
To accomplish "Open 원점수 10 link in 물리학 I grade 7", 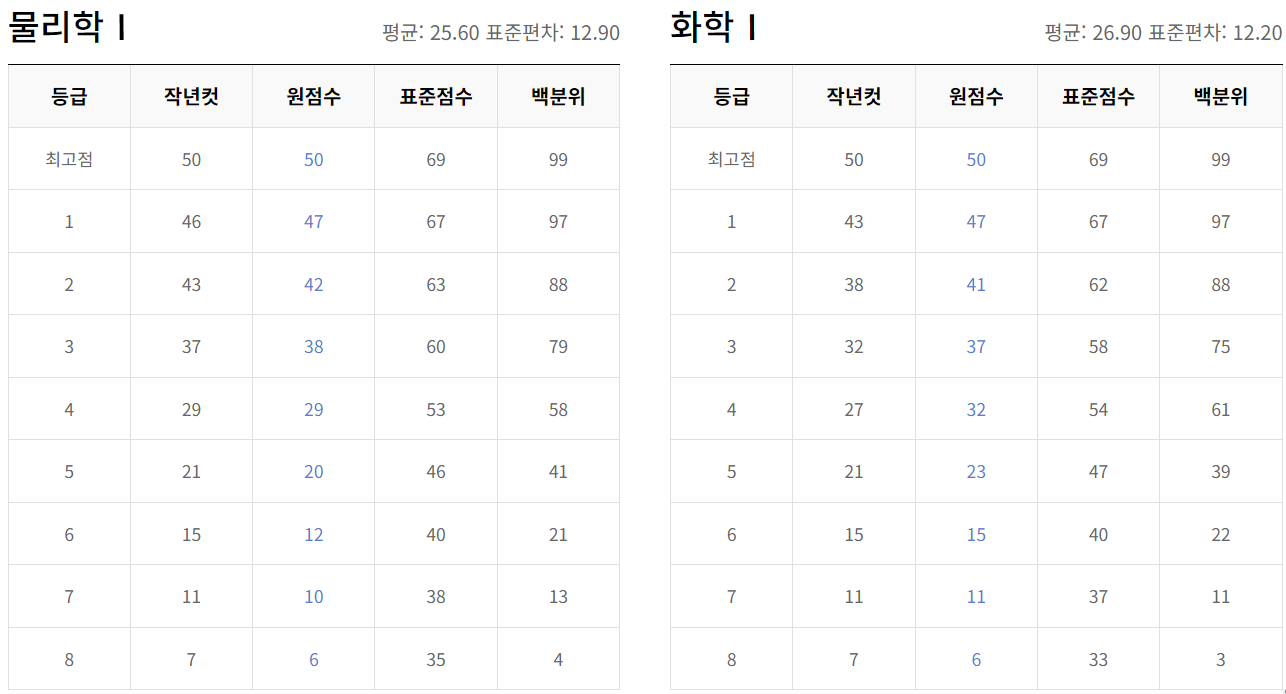I will pos(314,597).
